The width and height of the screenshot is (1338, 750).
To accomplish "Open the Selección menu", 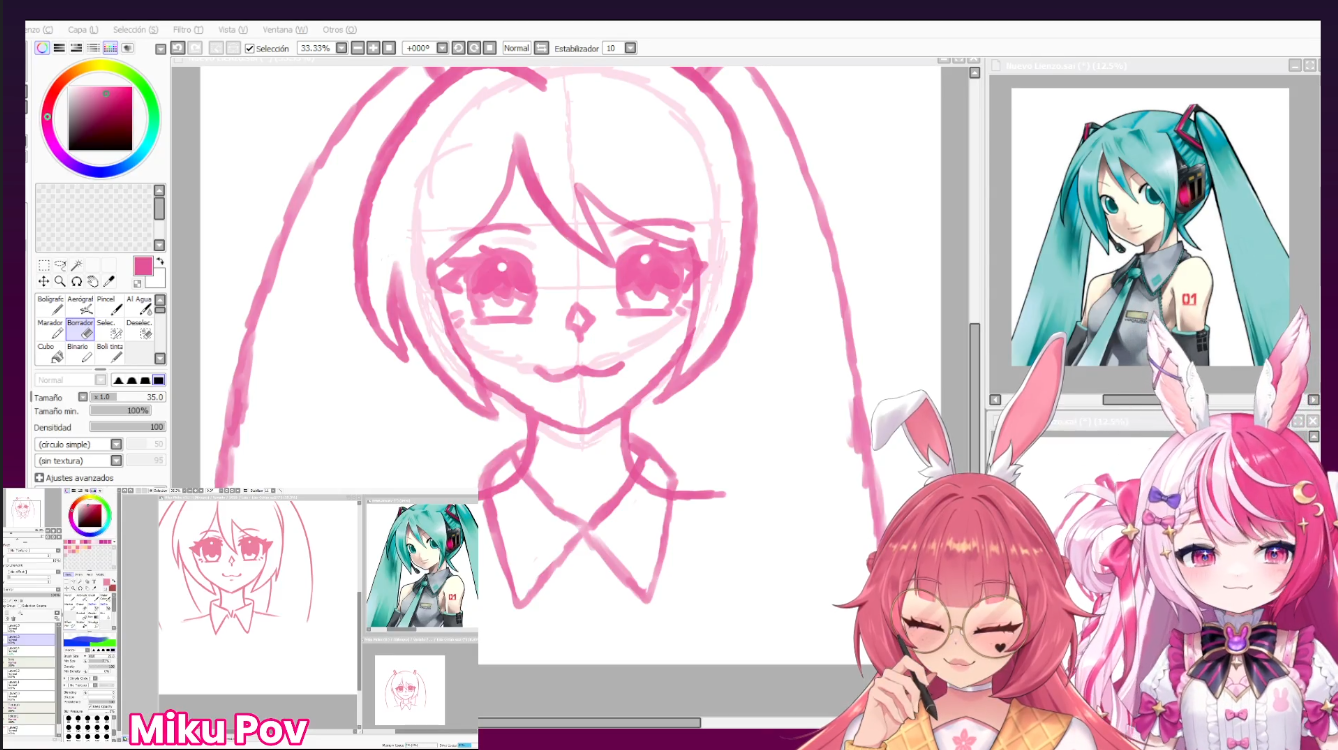I will point(135,30).
